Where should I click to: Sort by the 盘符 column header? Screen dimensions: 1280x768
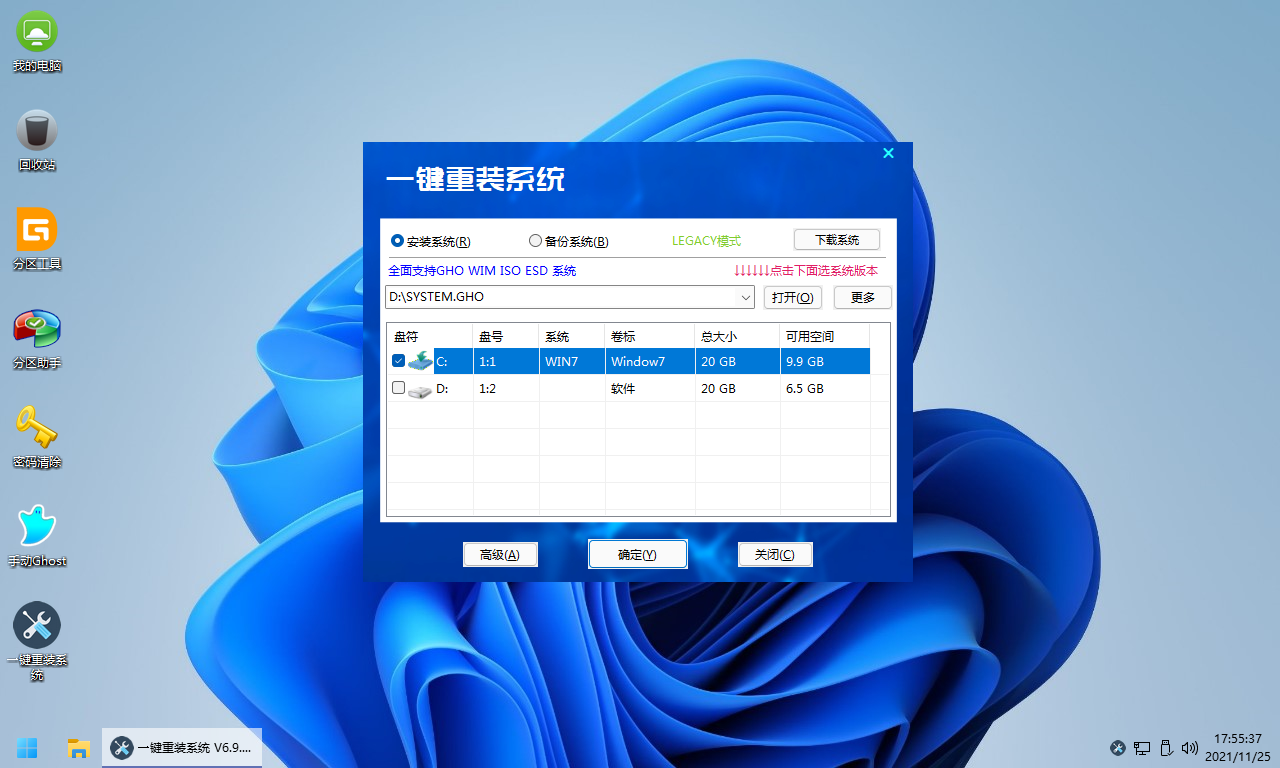click(x=430, y=336)
